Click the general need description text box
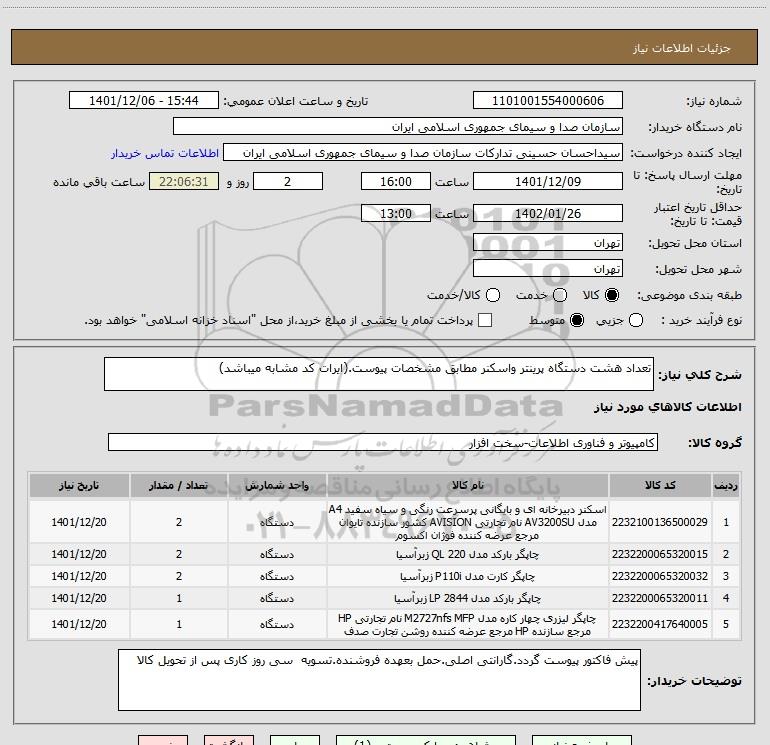This screenshot has width=770, height=745. [379, 374]
